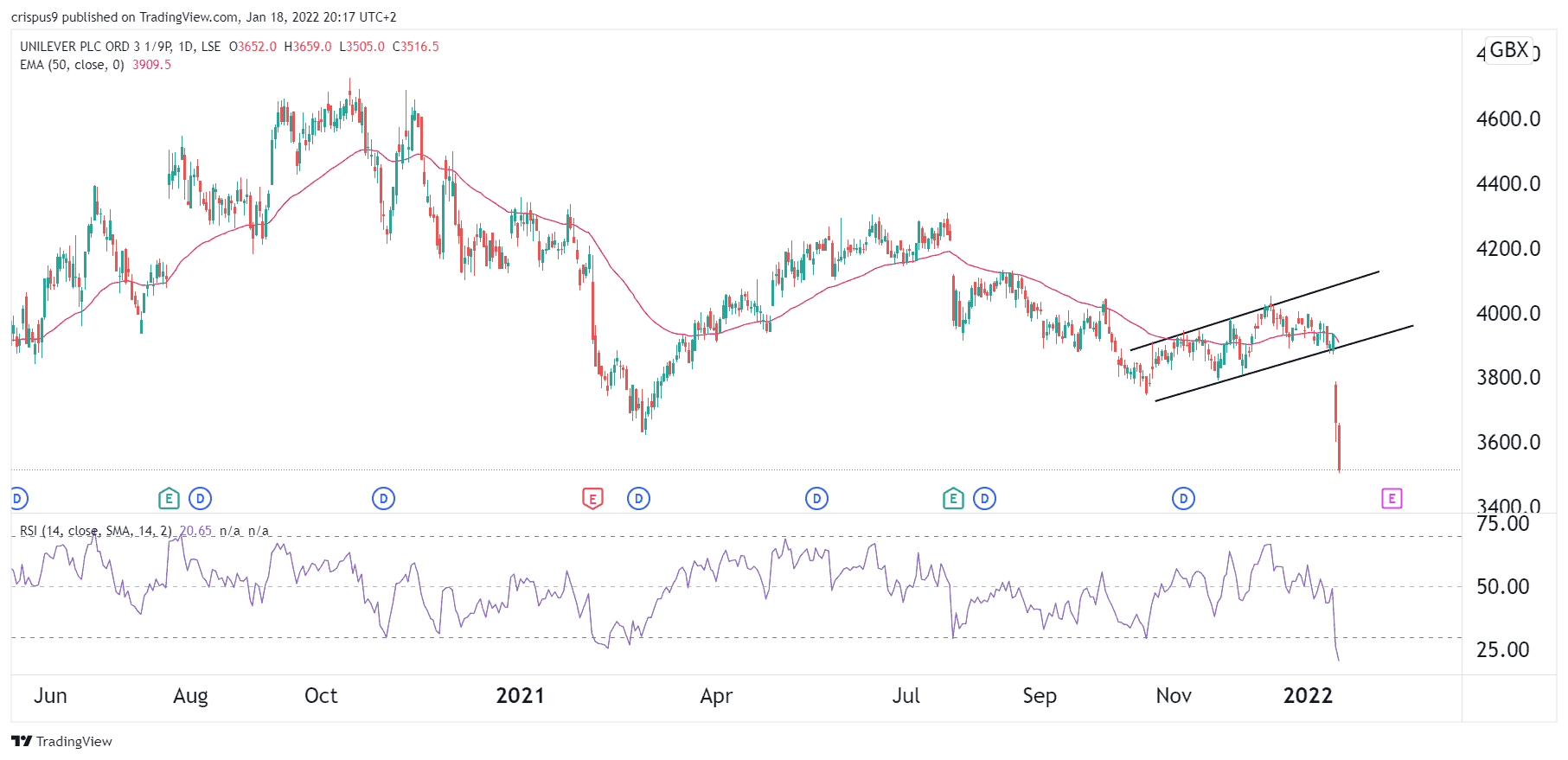Viewport: 1568px width, 760px height.
Task: Click the red earnings marker E
Action: click(x=592, y=498)
